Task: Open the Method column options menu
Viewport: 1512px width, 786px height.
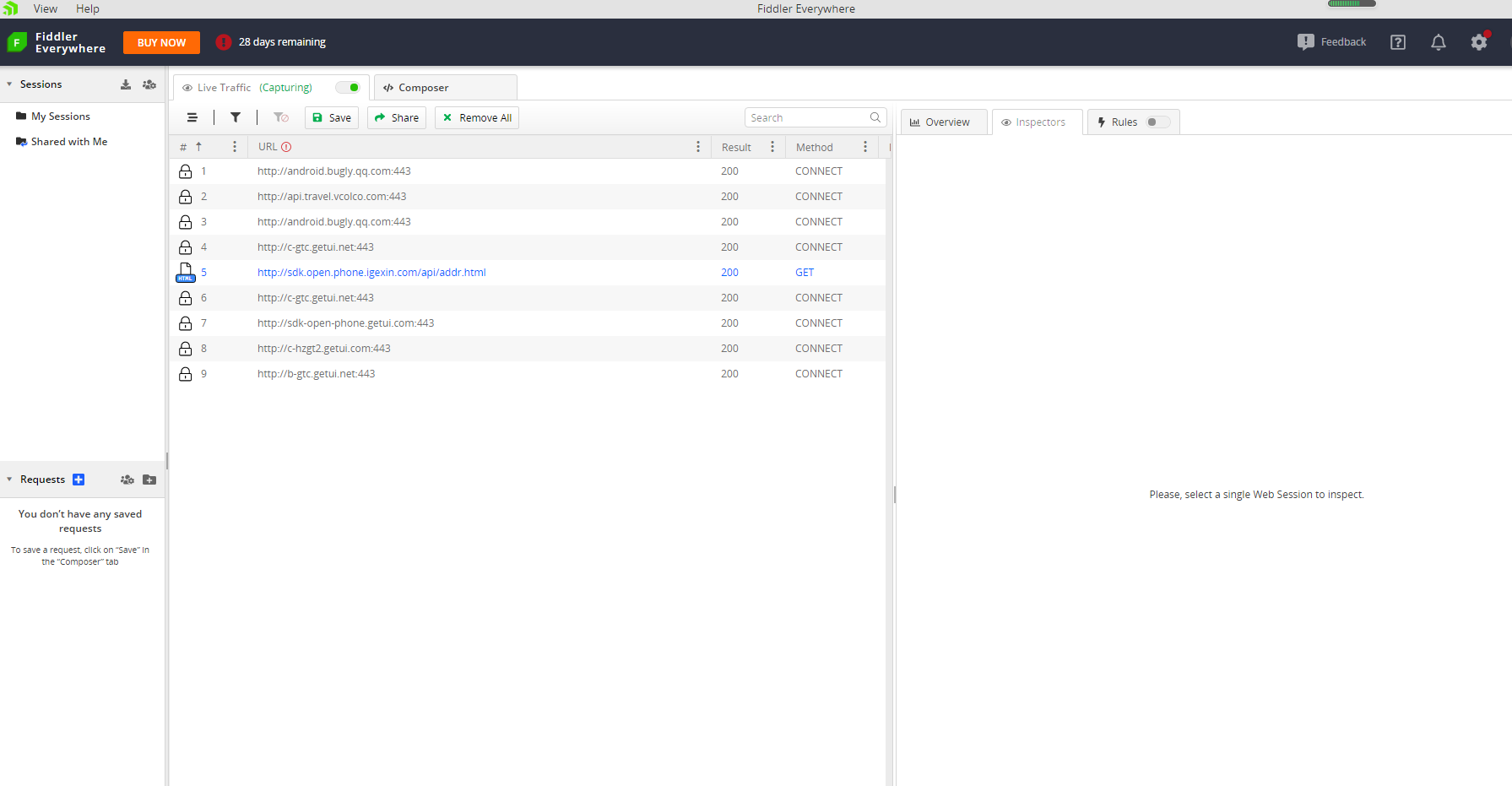Action: (x=865, y=147)
